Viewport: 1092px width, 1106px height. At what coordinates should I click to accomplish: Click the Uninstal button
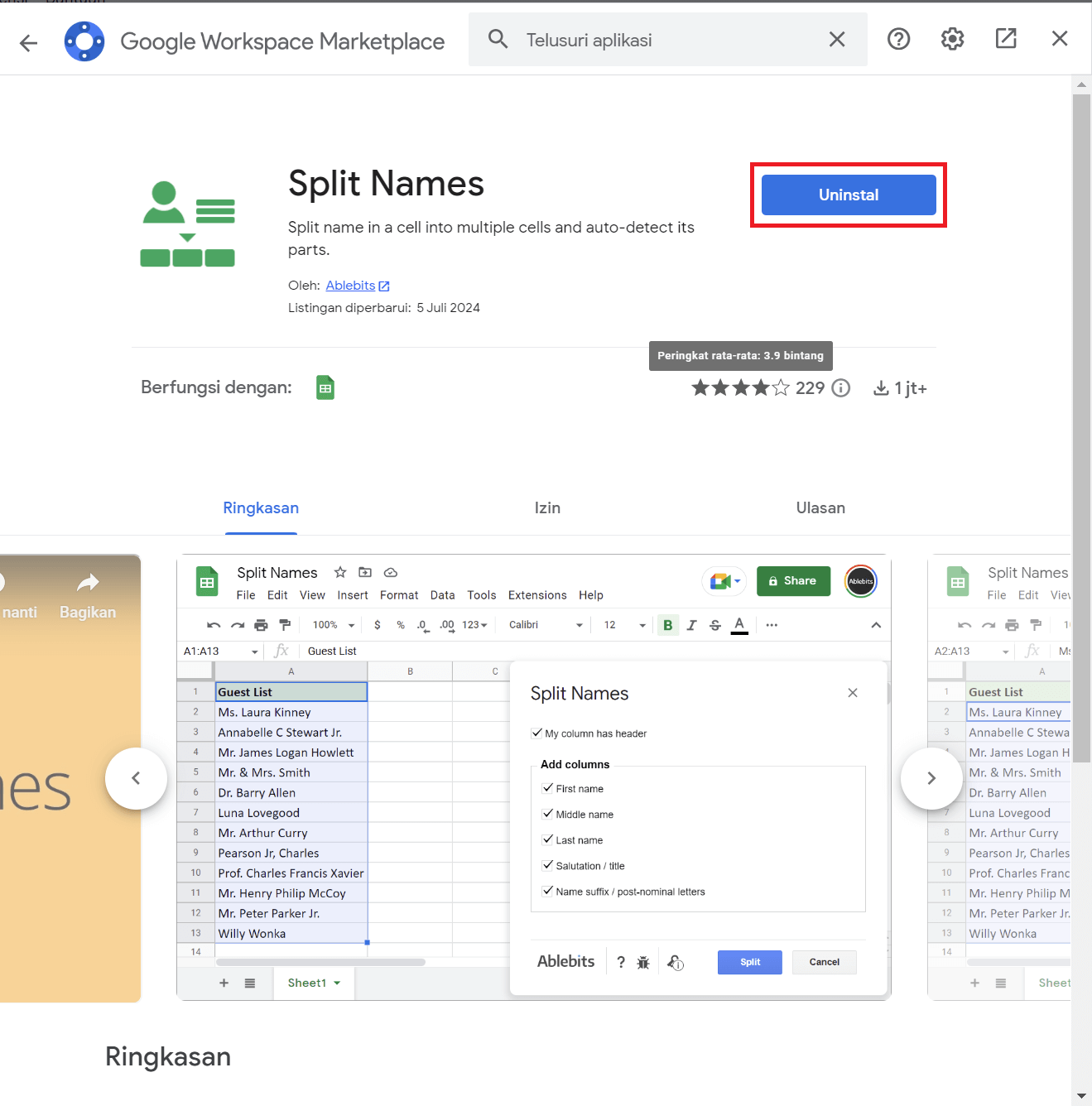coord(848,195)
